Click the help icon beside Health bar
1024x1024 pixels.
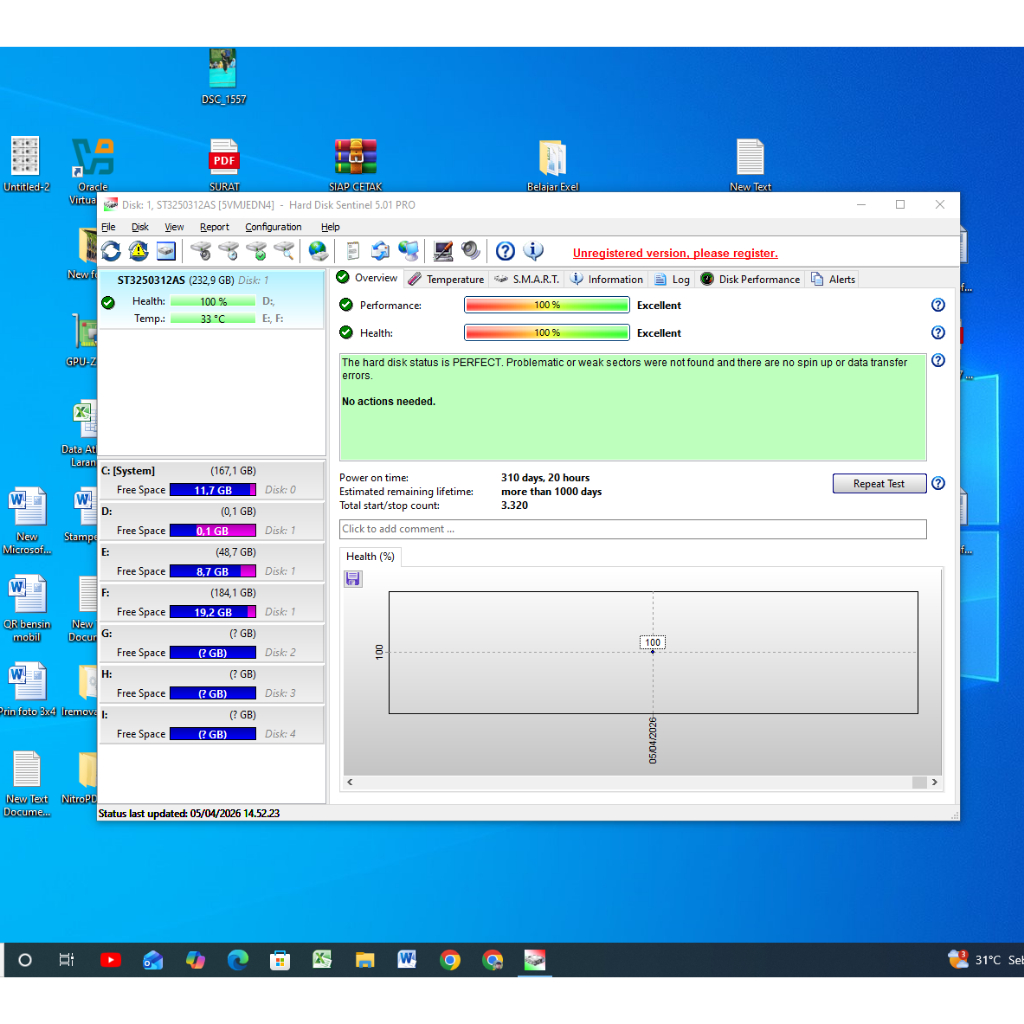[x=938, y=332]
